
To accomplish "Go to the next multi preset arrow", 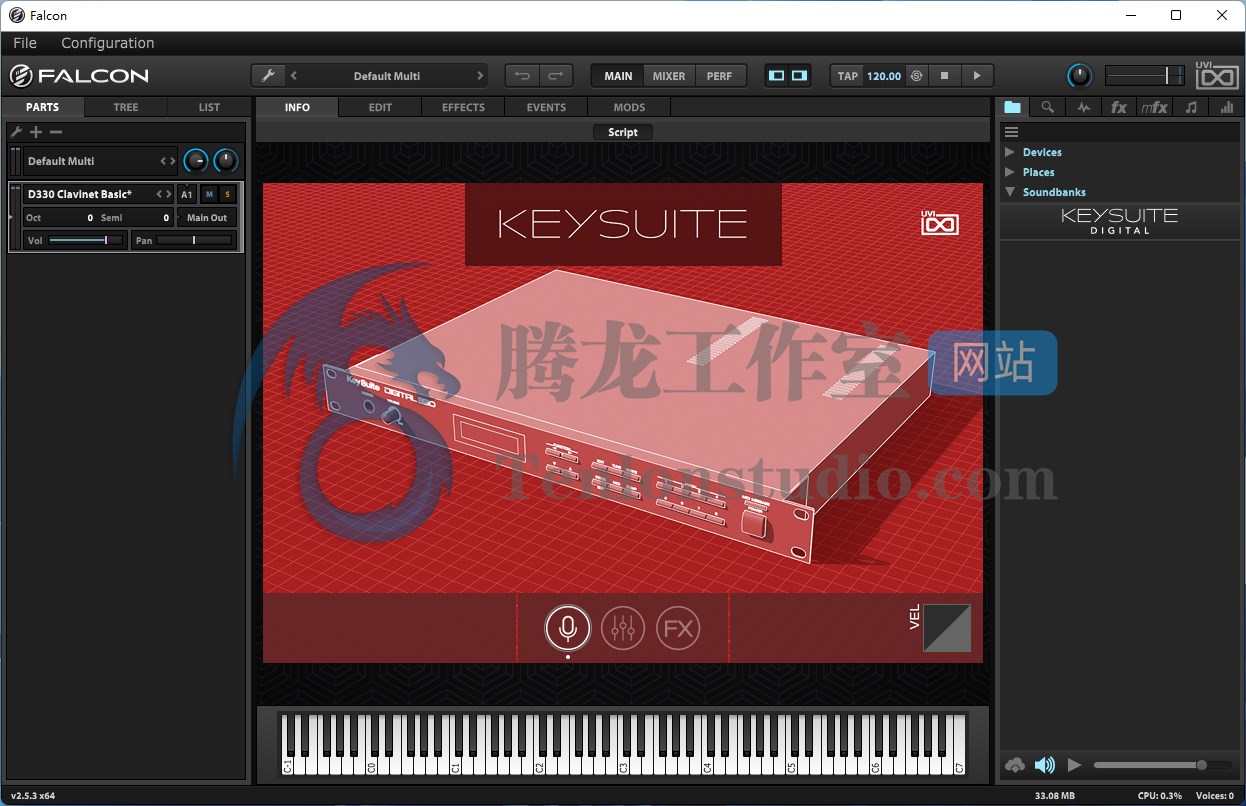I will click(x=480, y=76).
